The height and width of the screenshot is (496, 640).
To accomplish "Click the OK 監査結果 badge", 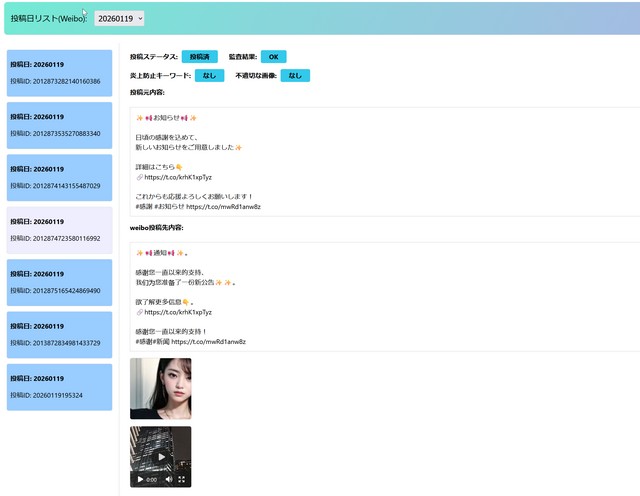I will [x=272, y=57].
